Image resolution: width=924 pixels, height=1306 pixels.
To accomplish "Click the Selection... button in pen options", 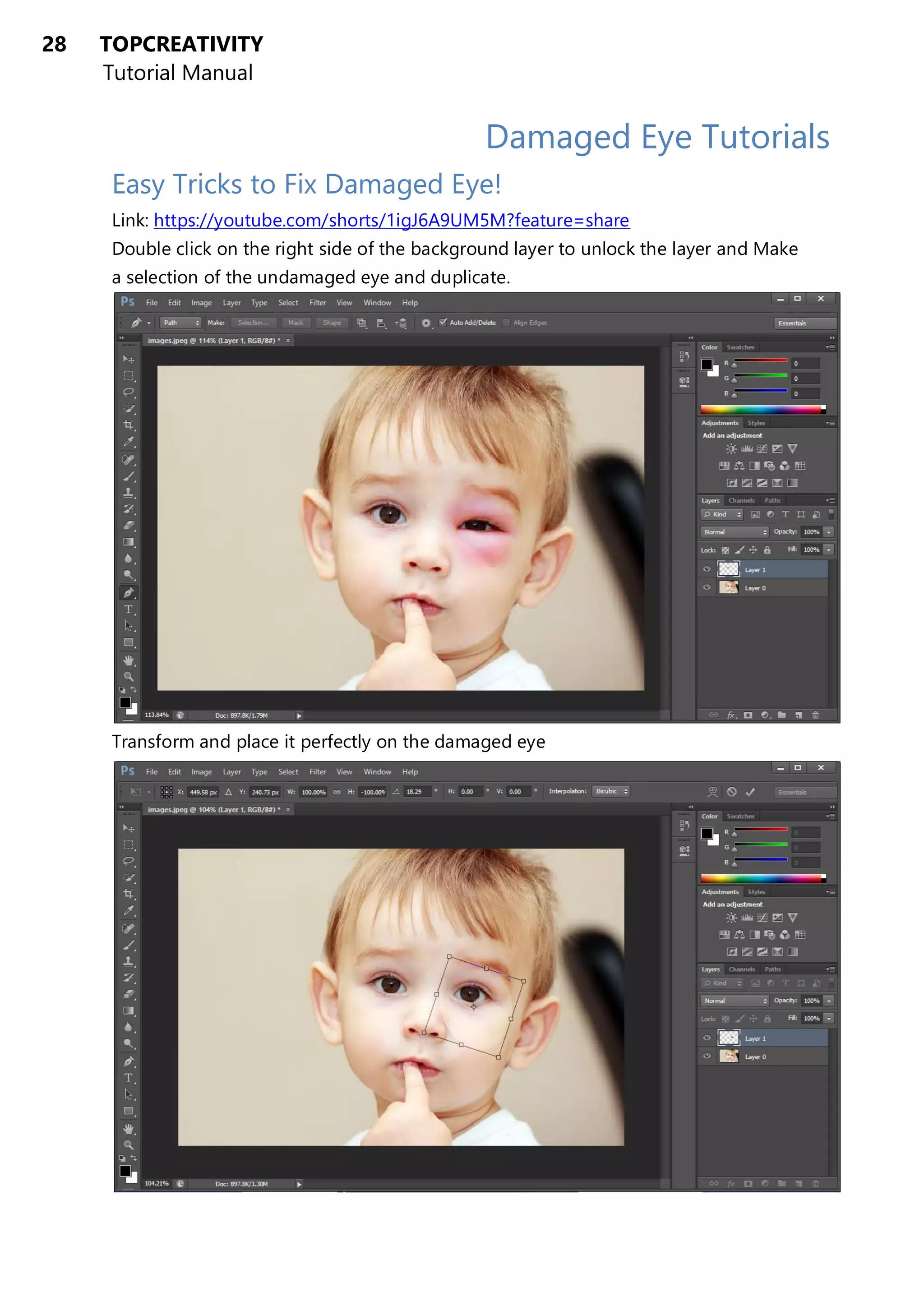I will (253, 323).
